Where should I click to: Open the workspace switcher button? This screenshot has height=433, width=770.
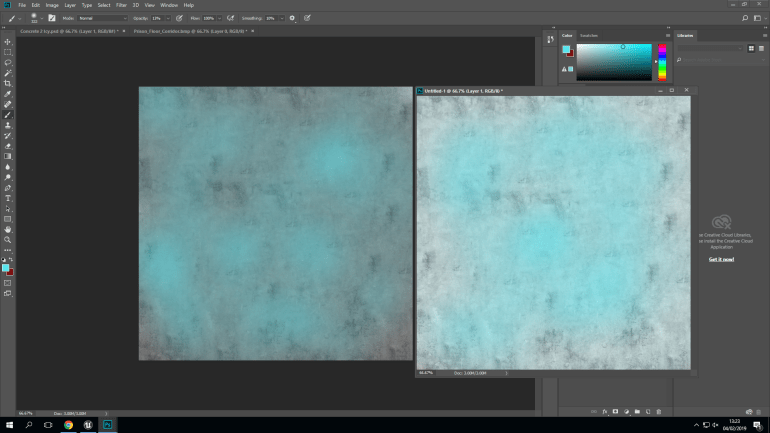point(759,18)
